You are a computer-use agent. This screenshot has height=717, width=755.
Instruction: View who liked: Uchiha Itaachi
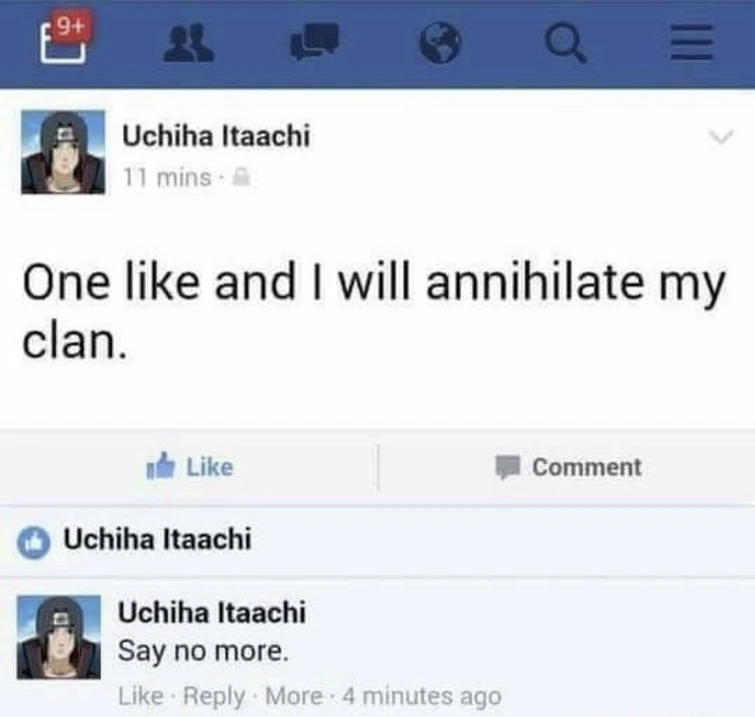[157, 540]
